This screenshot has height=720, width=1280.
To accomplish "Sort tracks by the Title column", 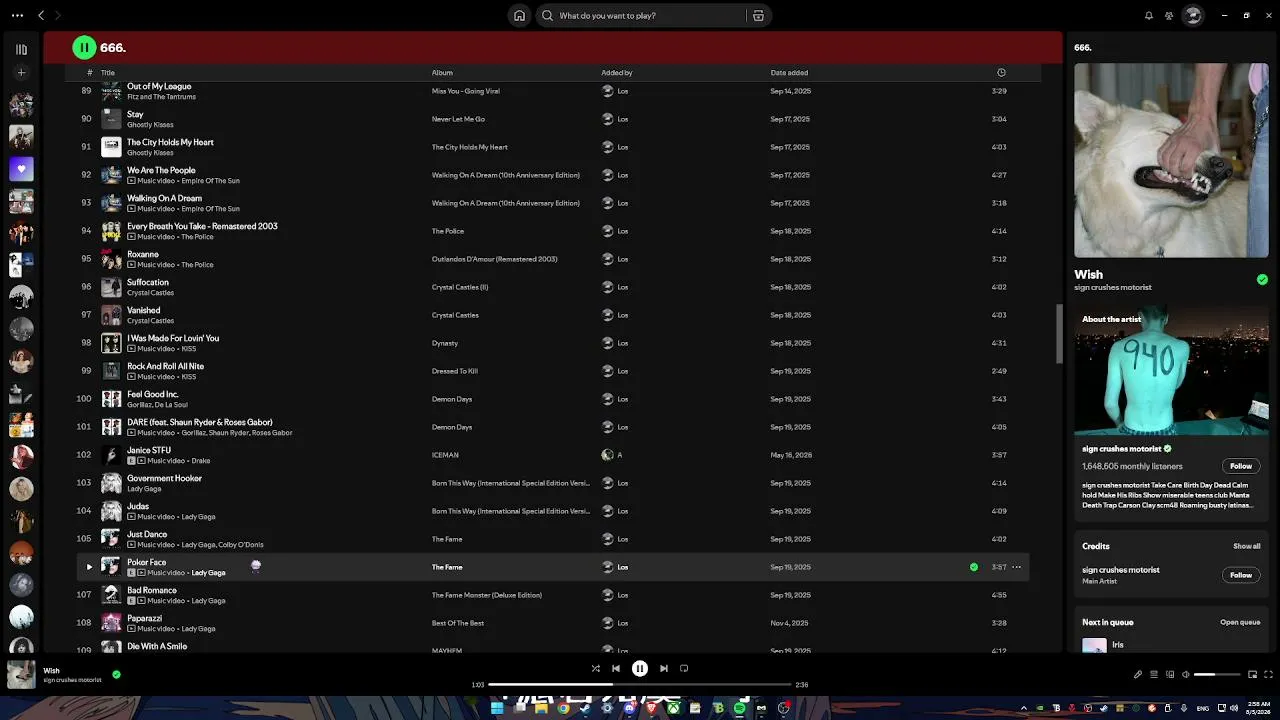I will (108, 73).
